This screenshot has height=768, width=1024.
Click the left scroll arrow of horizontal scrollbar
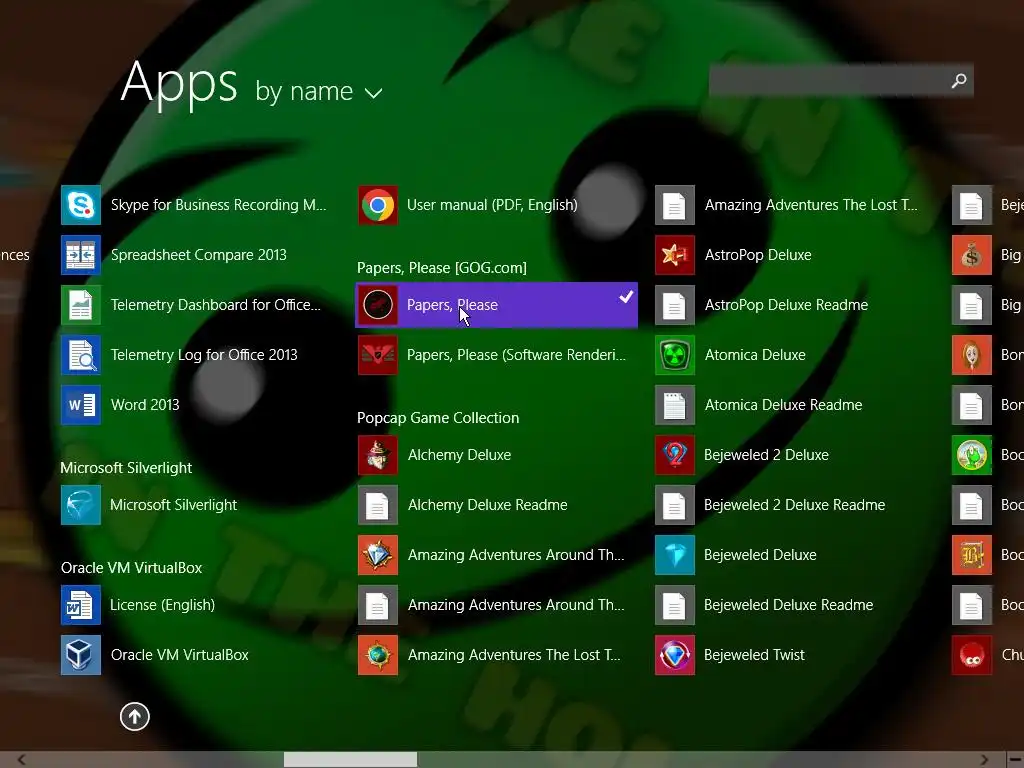[x=22, y=760]
